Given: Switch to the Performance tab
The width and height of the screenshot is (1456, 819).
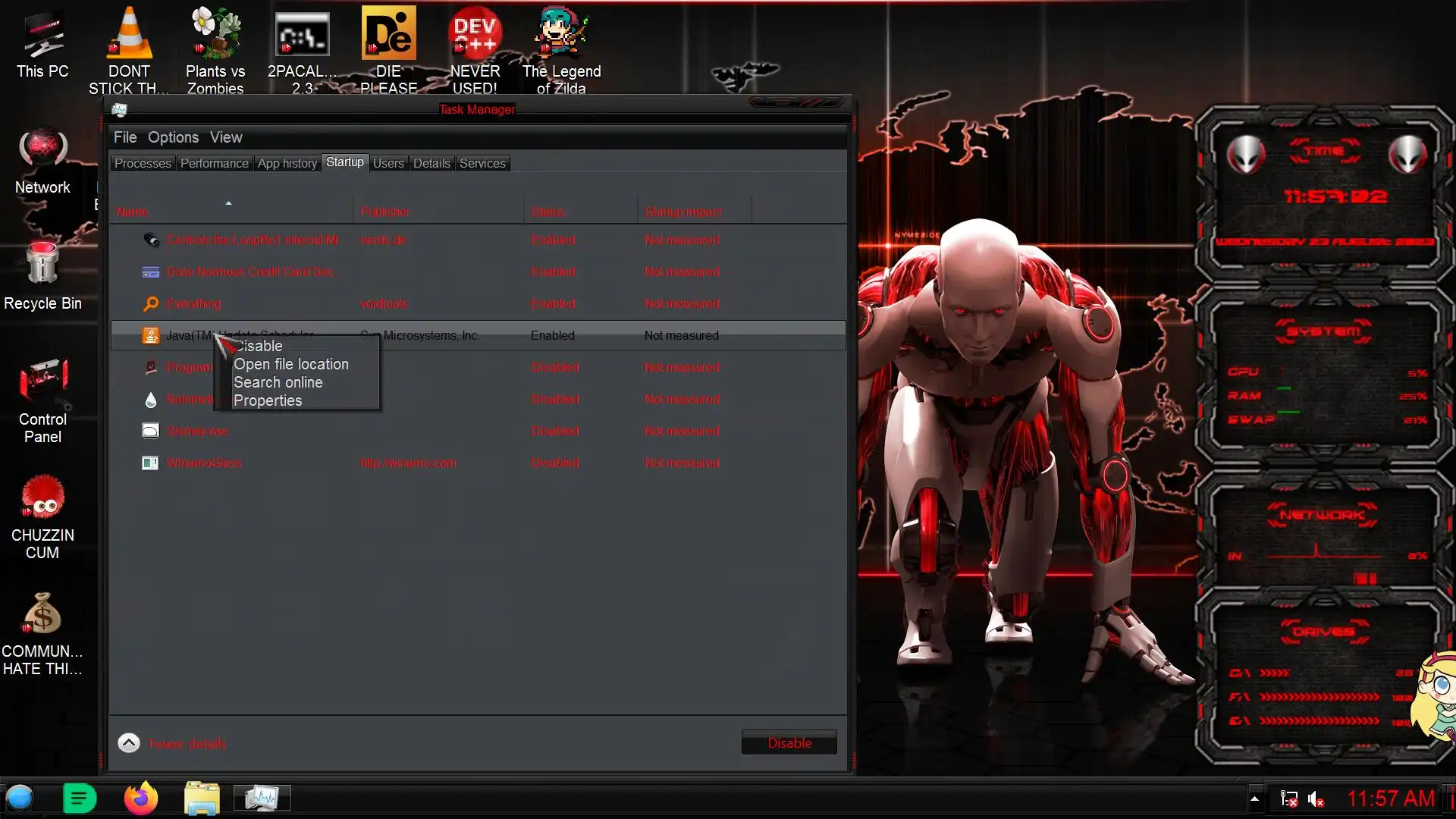Looking at the screenshot, I should (x=214, y=163).
